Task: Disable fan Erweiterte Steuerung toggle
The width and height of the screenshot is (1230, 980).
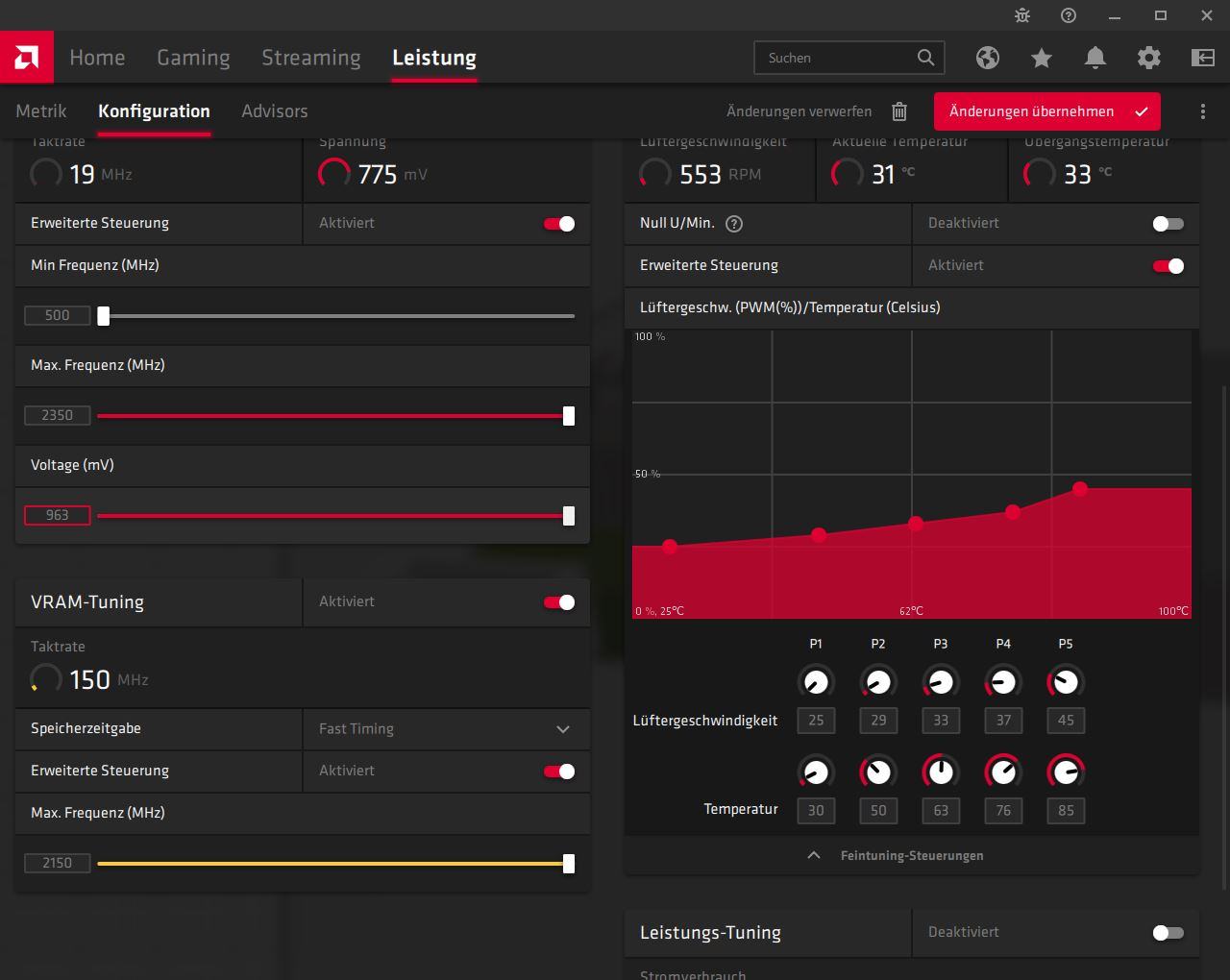Action: pos(1168,266)
